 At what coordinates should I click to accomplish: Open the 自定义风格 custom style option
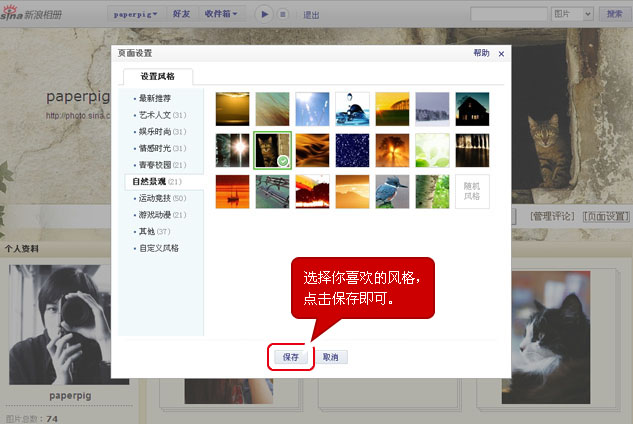click(x=159, y=248)
